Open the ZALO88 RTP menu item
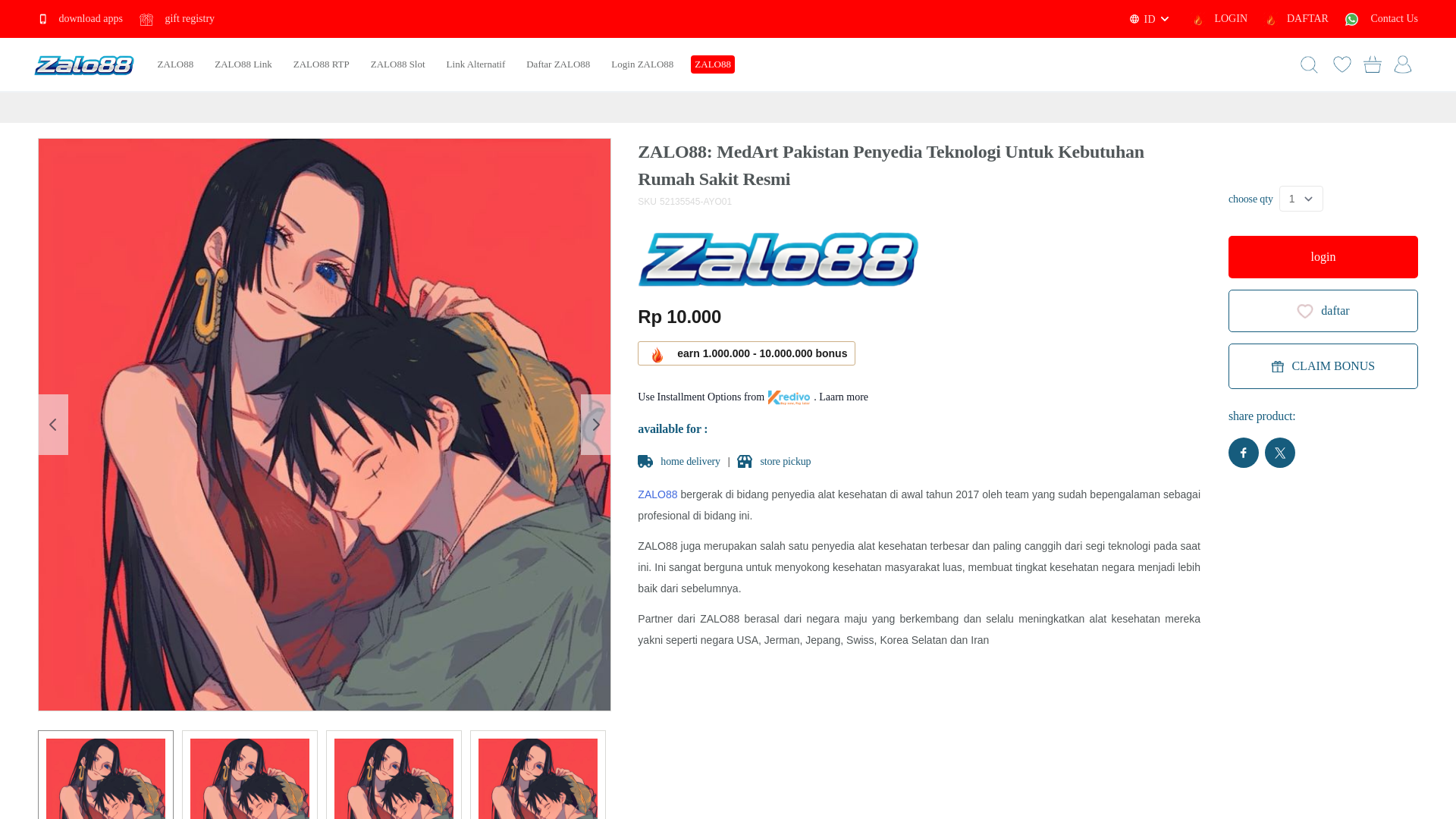The height and width of the screenshot is (819, 1456). click(x=322, y=64)
